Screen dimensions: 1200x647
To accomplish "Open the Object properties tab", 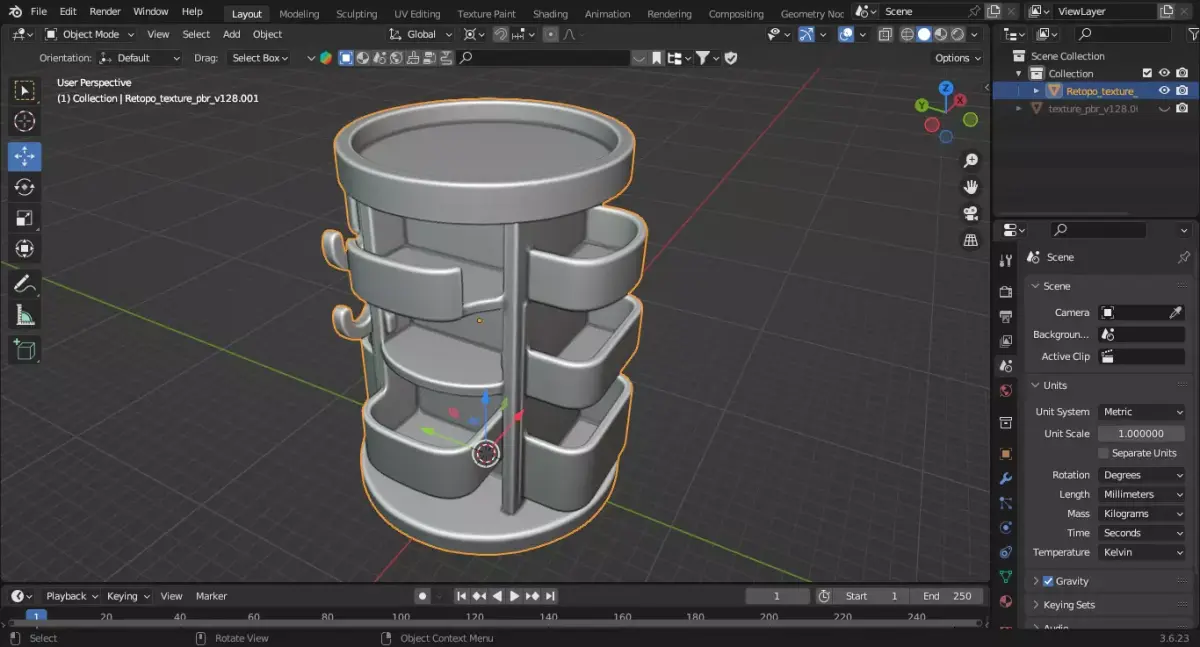I will 1006,453.
